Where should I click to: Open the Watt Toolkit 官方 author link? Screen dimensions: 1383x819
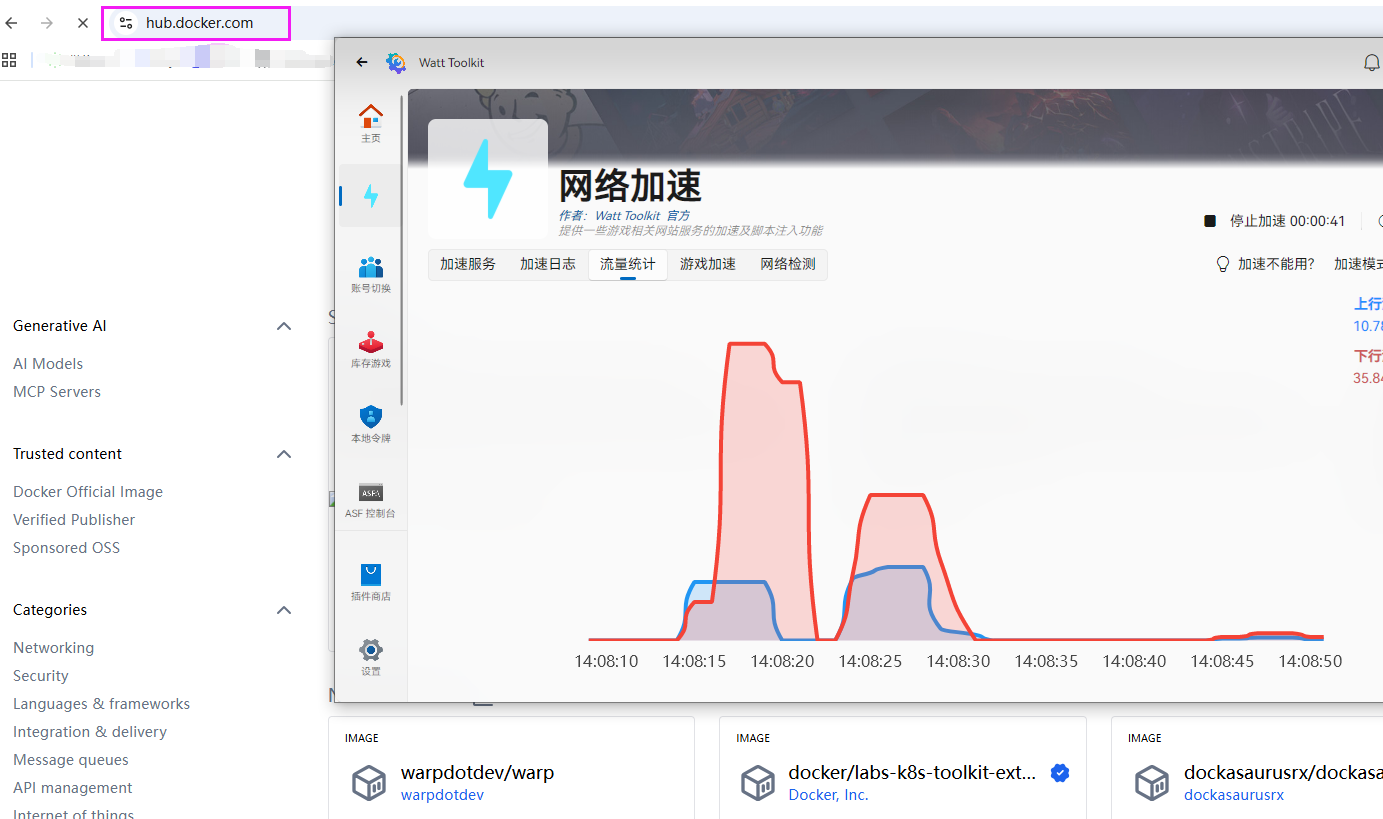pyautogui.click(x=642, y=215)
